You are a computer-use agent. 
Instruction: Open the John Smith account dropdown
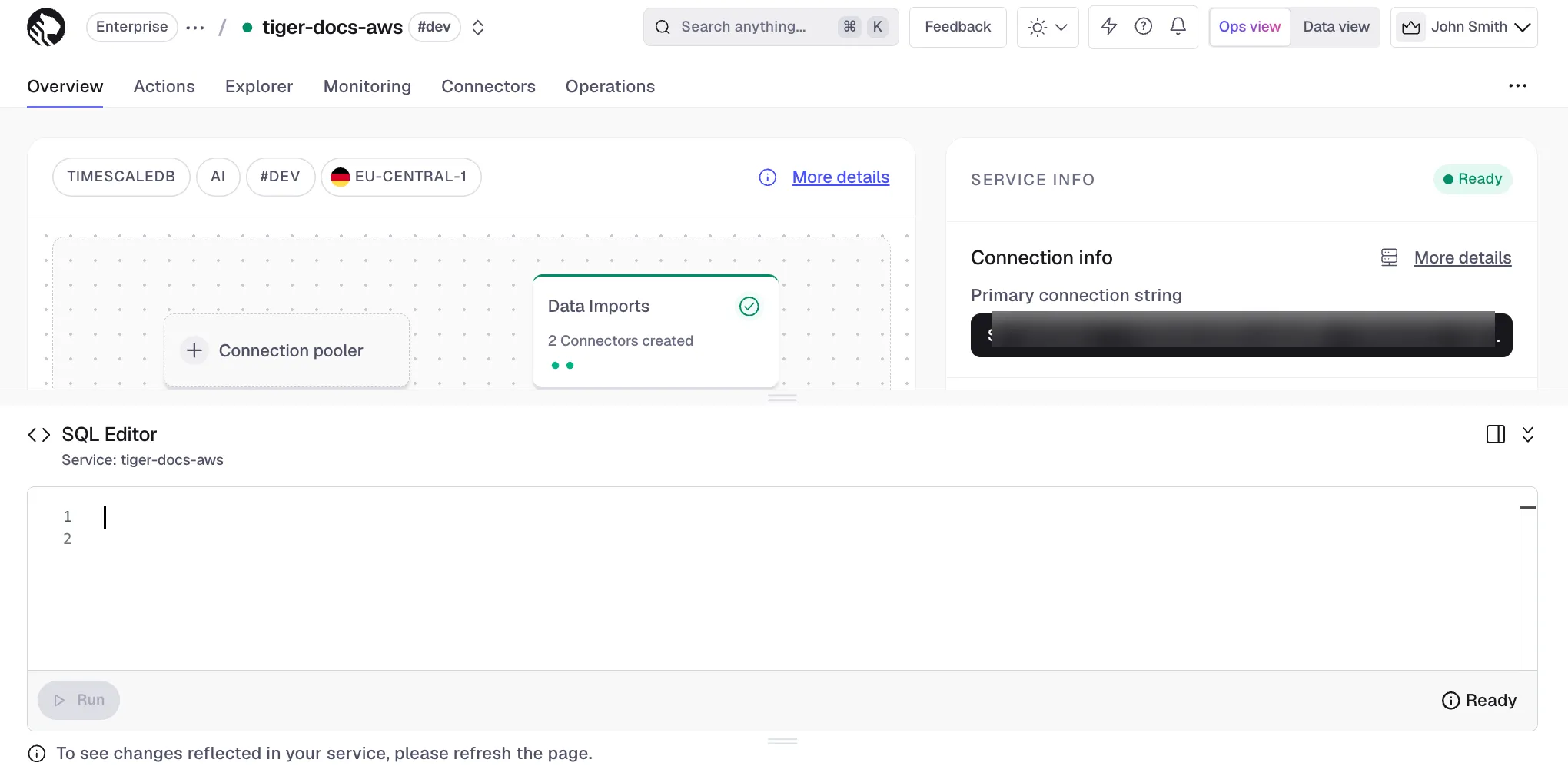tap(1464, 27)
